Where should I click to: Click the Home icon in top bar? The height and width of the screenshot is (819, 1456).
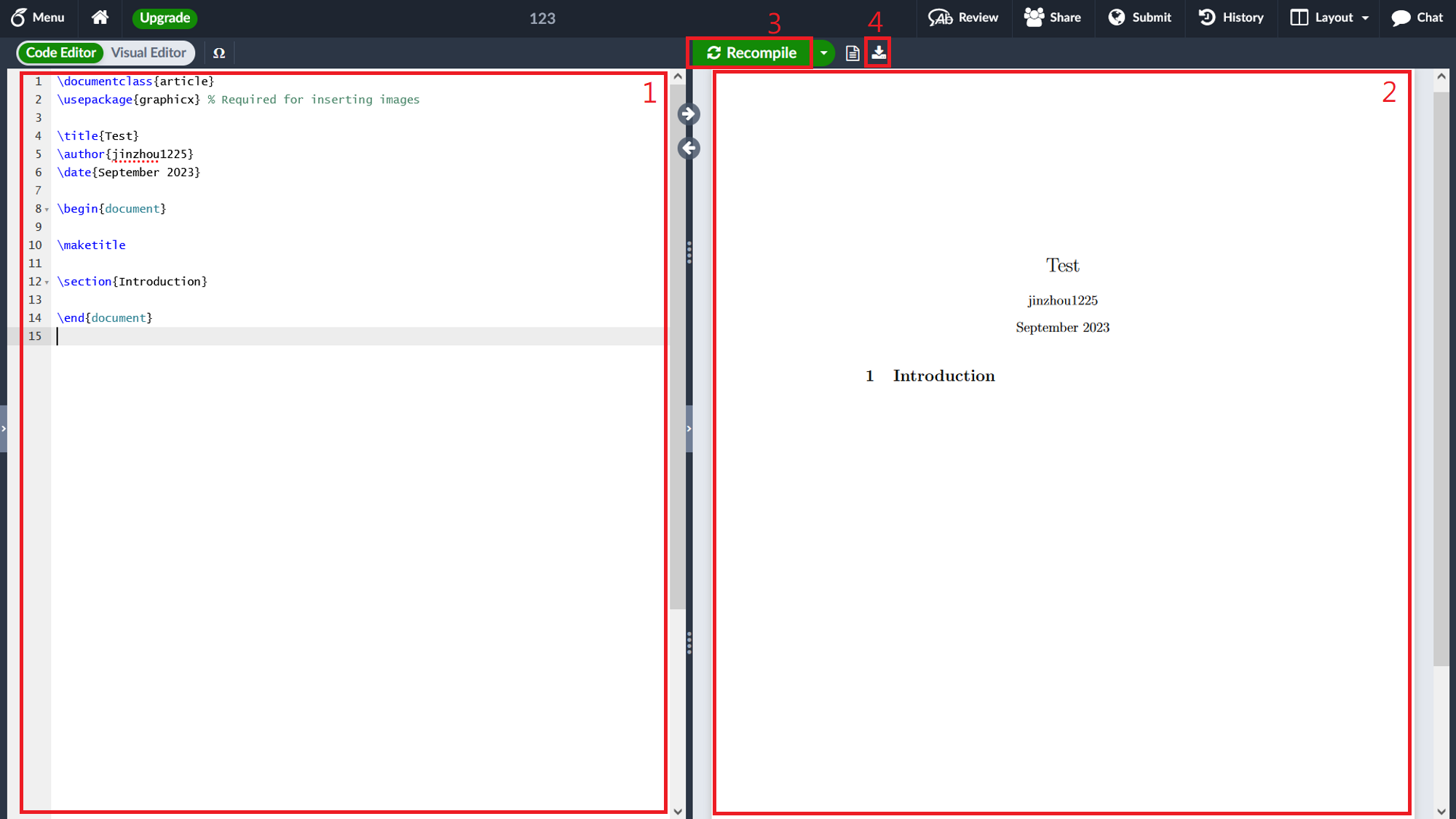(x=100, y=17)
